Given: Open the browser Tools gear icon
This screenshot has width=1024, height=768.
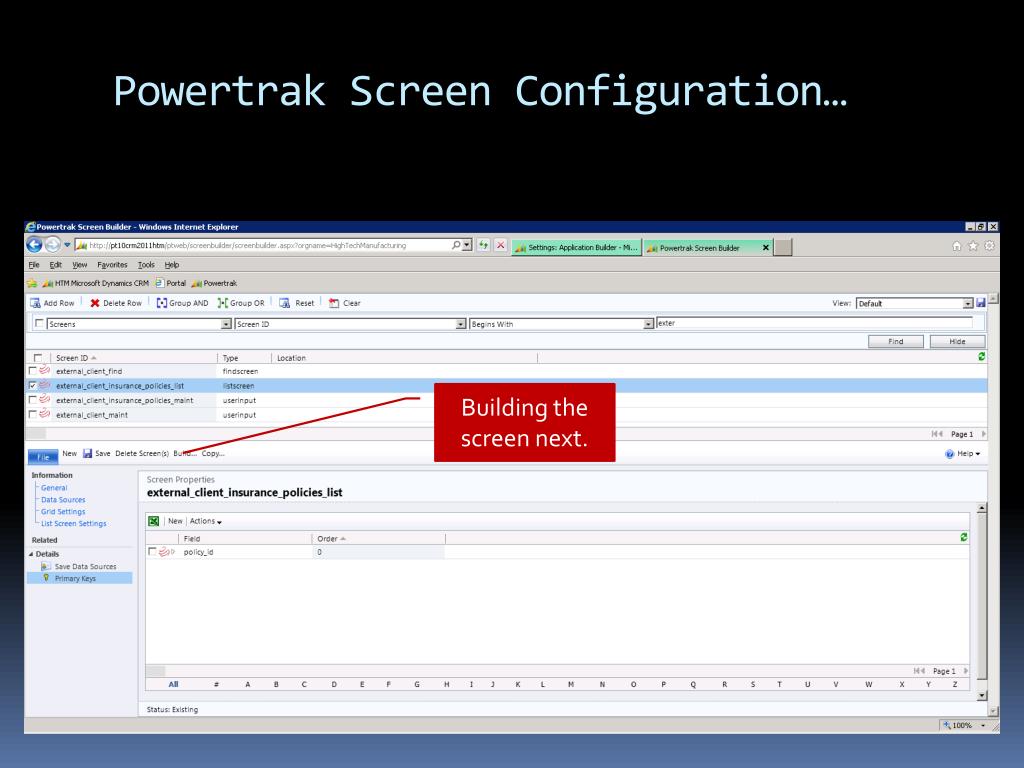Looking at the screenshot, I should tap(989, 246).
